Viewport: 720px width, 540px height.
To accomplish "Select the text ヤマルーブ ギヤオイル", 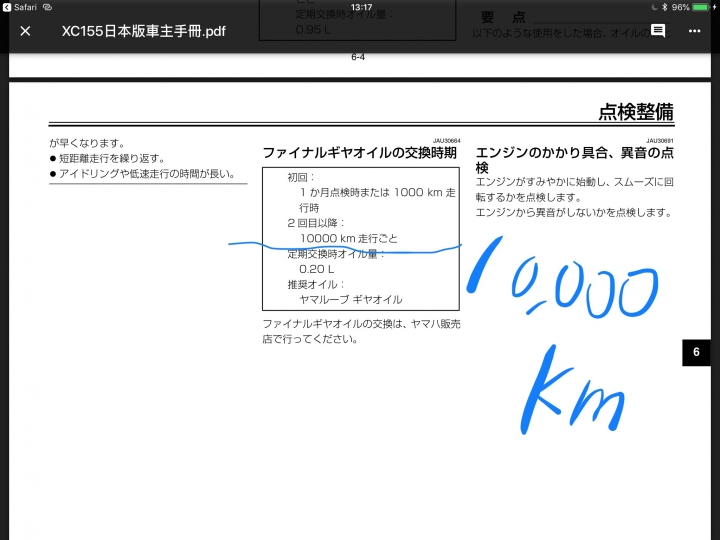I will pos(351,300).
